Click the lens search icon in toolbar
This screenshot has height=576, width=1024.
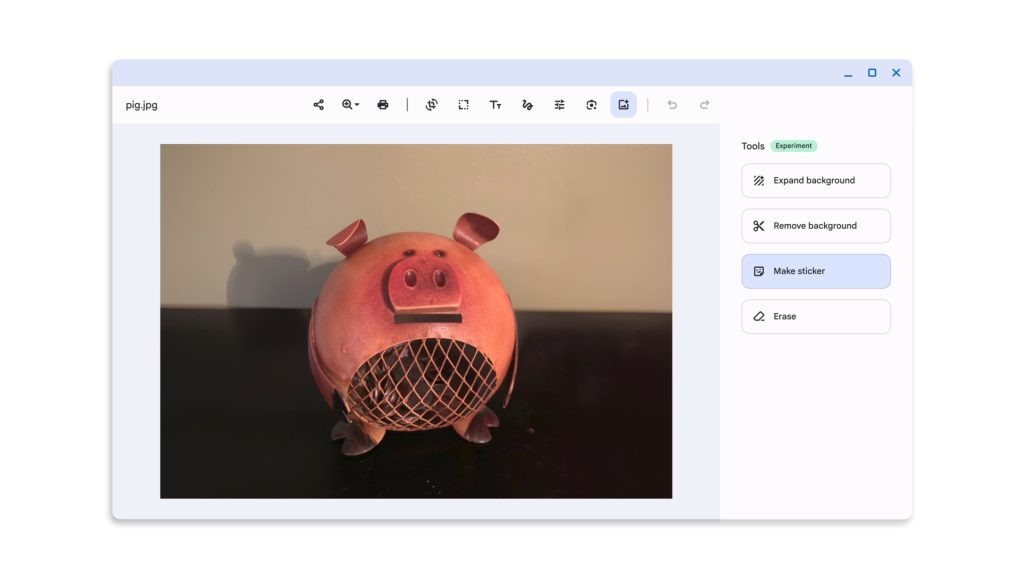[592, 105]
